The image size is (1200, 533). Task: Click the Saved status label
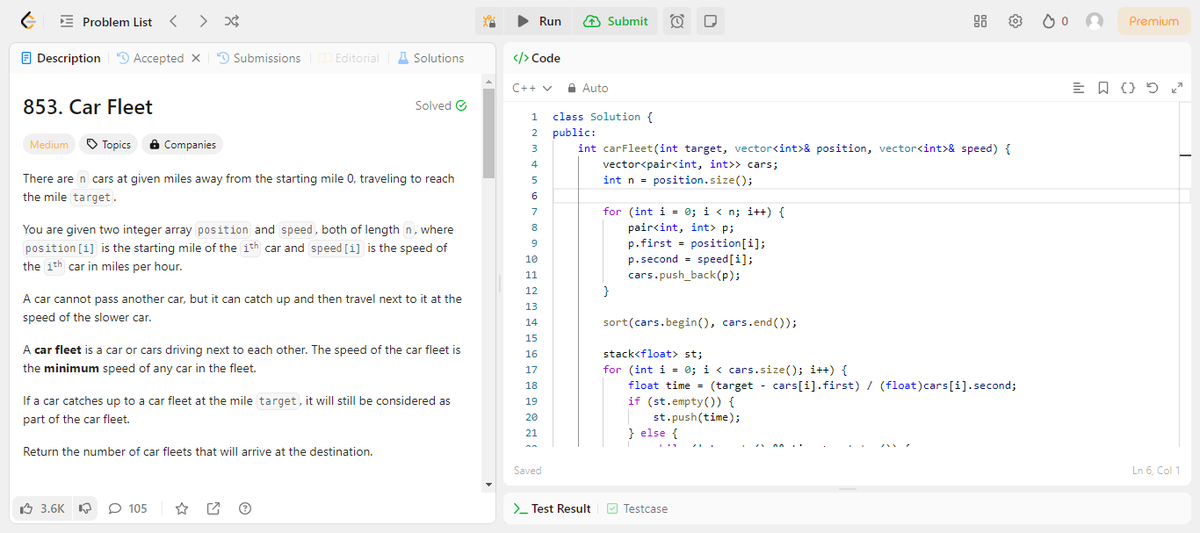click(527, 471)
